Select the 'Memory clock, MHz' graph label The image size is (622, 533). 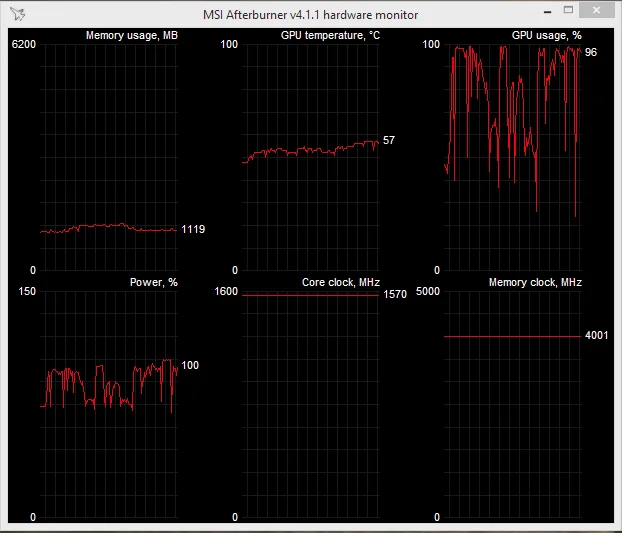pos(535,282)
